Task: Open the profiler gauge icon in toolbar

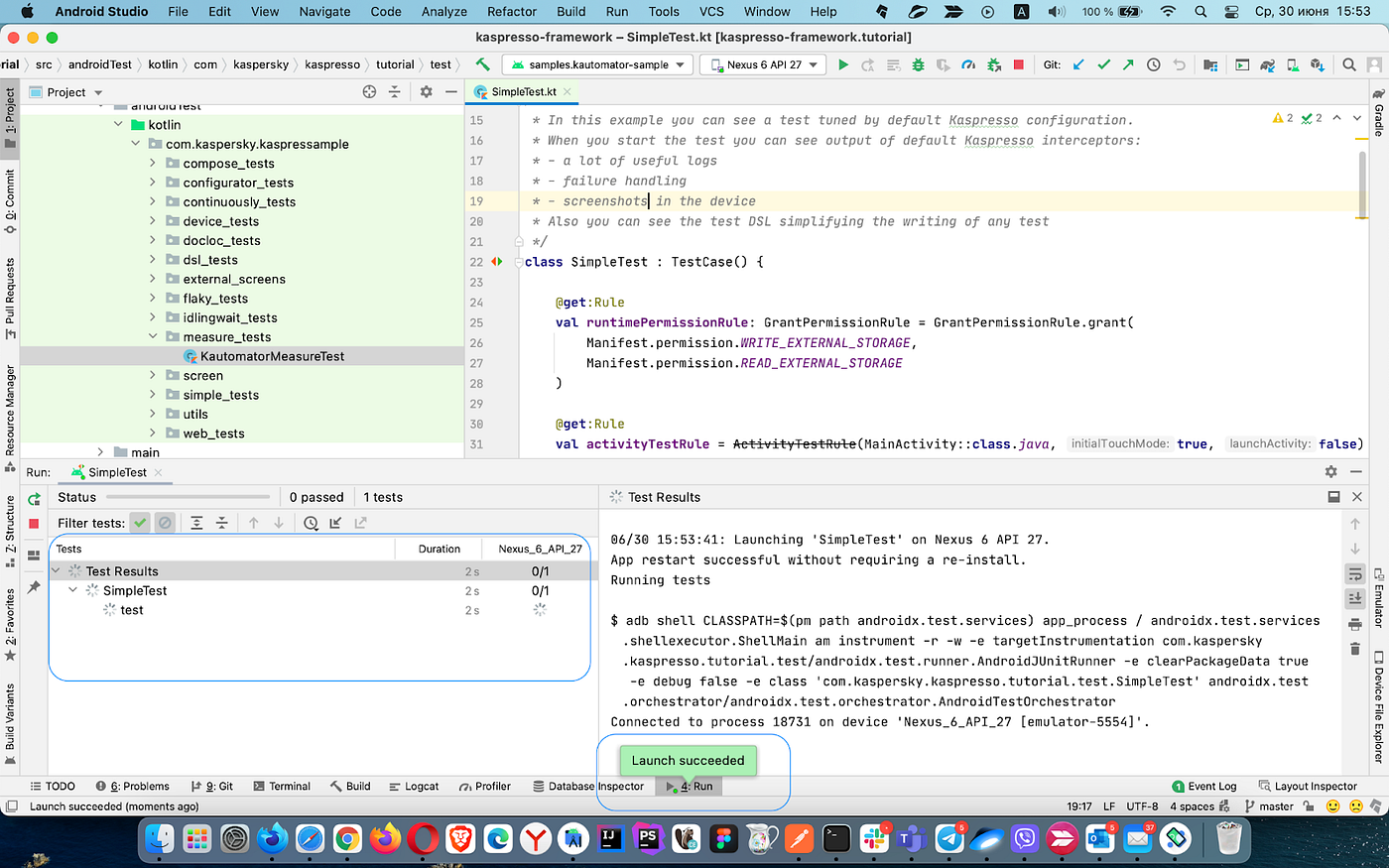Action: pos(968,64)
